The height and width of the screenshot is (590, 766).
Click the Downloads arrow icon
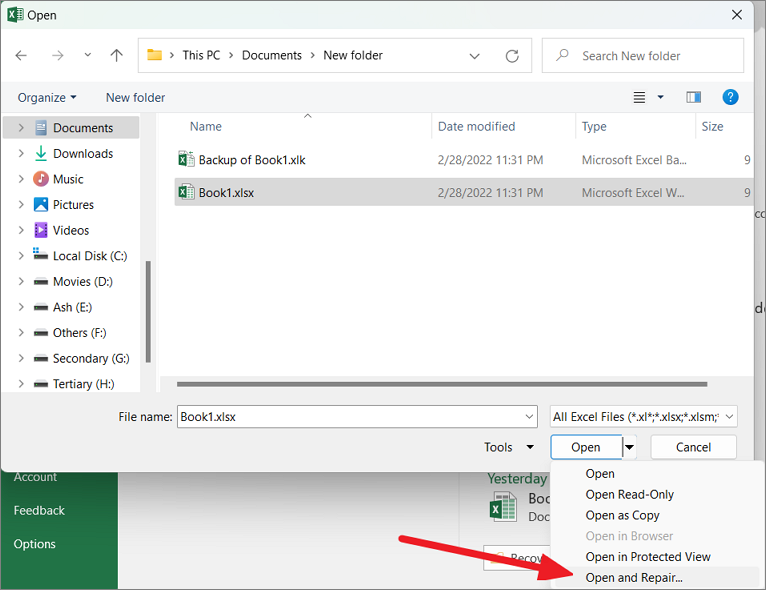point(41,153)
